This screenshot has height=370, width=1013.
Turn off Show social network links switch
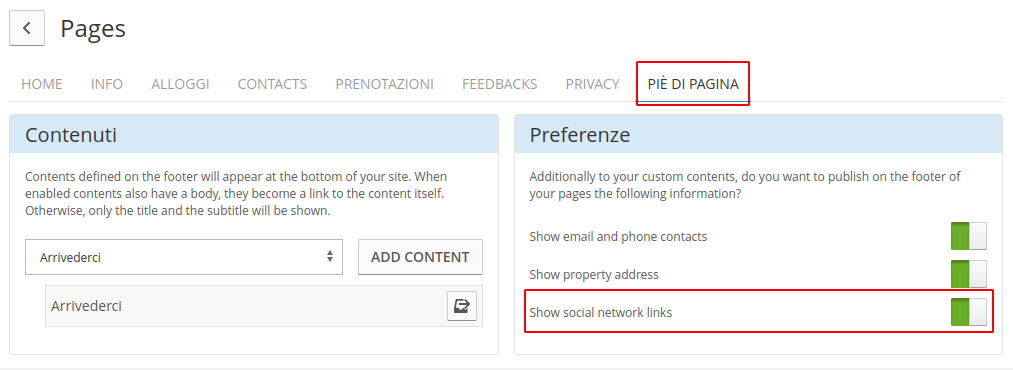pos(968,313)
